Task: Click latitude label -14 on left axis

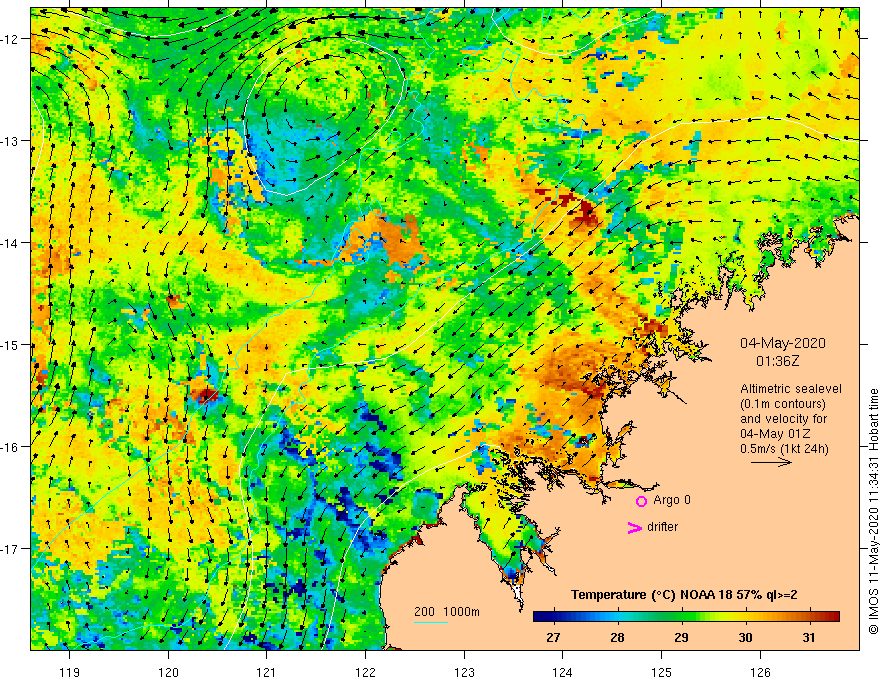Action: click(x=11, y=243)
